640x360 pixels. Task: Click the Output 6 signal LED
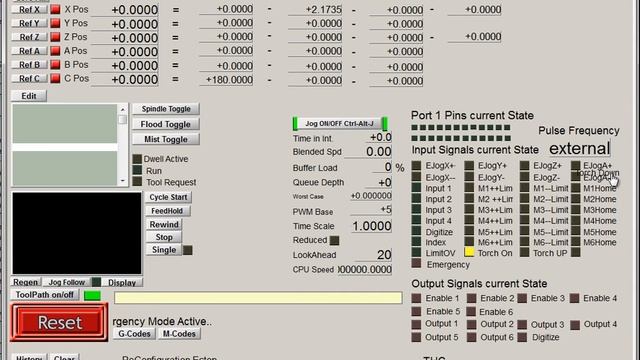[471, 338]
